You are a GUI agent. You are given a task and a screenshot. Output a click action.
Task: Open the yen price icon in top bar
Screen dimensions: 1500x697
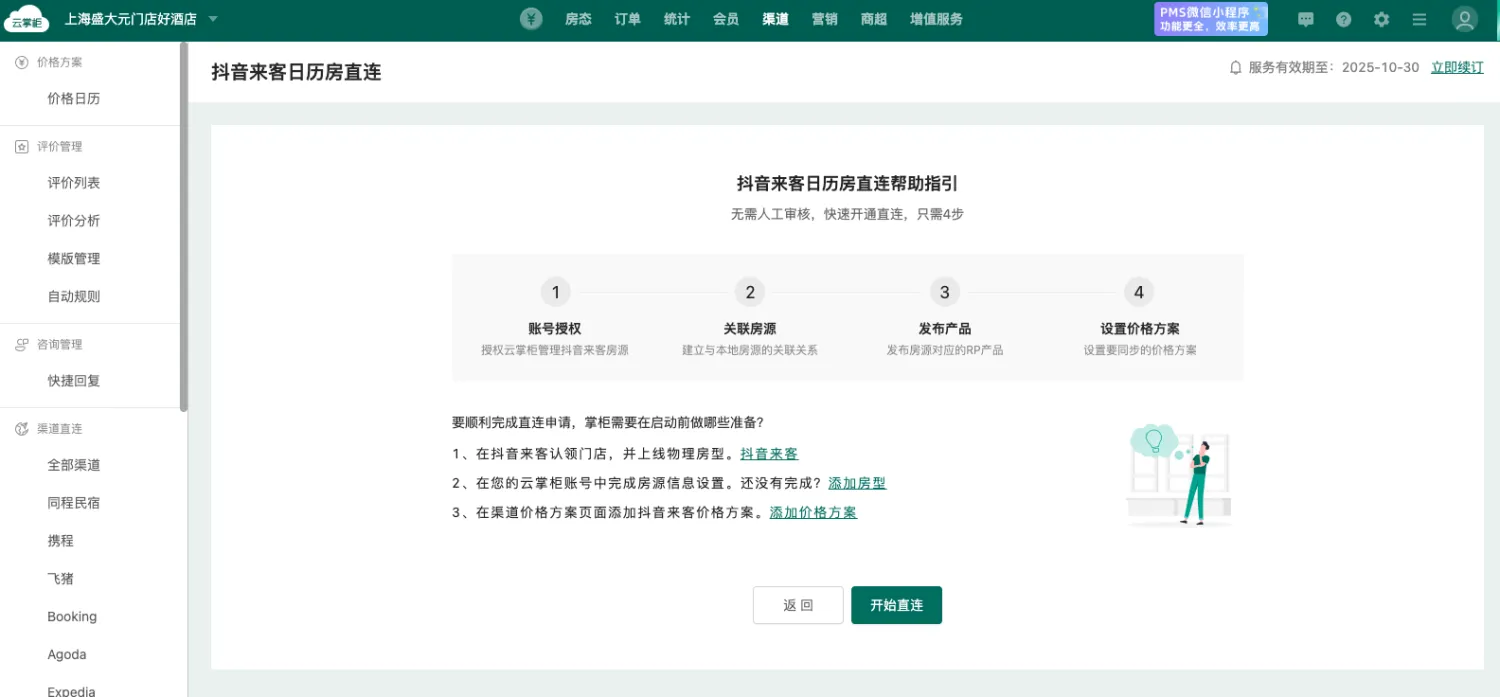tap(531, 19)
